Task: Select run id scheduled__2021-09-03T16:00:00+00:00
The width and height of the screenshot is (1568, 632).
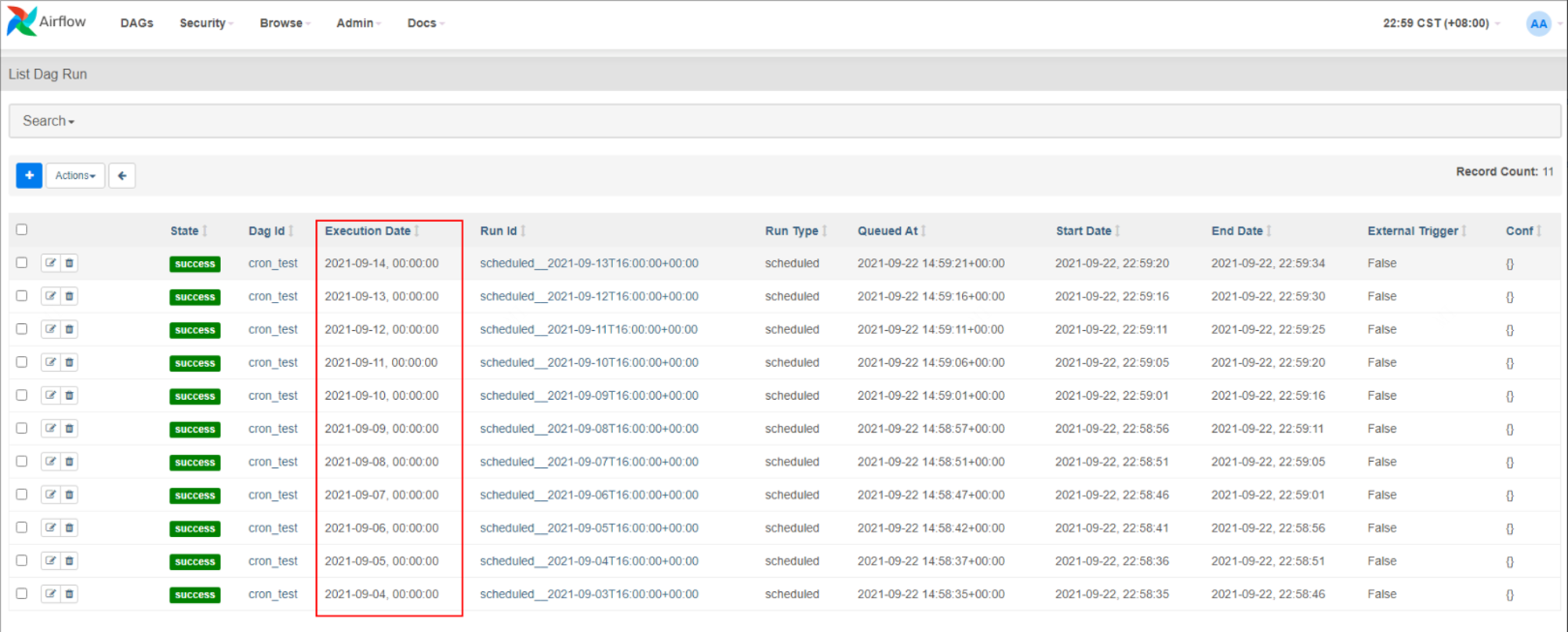Action: point(590,594)
